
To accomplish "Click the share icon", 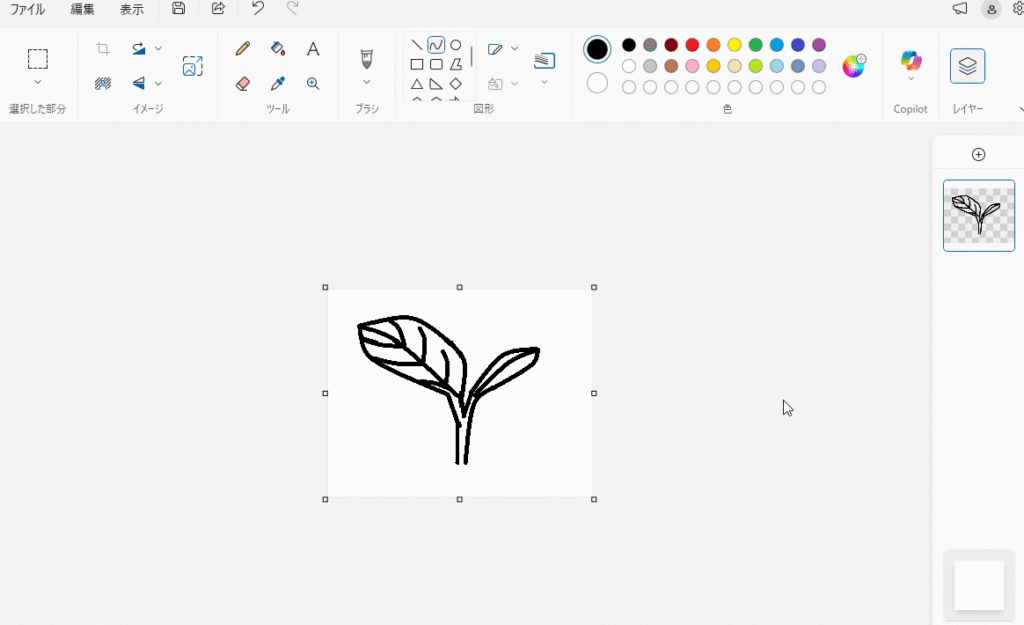I will pyautogui.click(x=218, y=8).
